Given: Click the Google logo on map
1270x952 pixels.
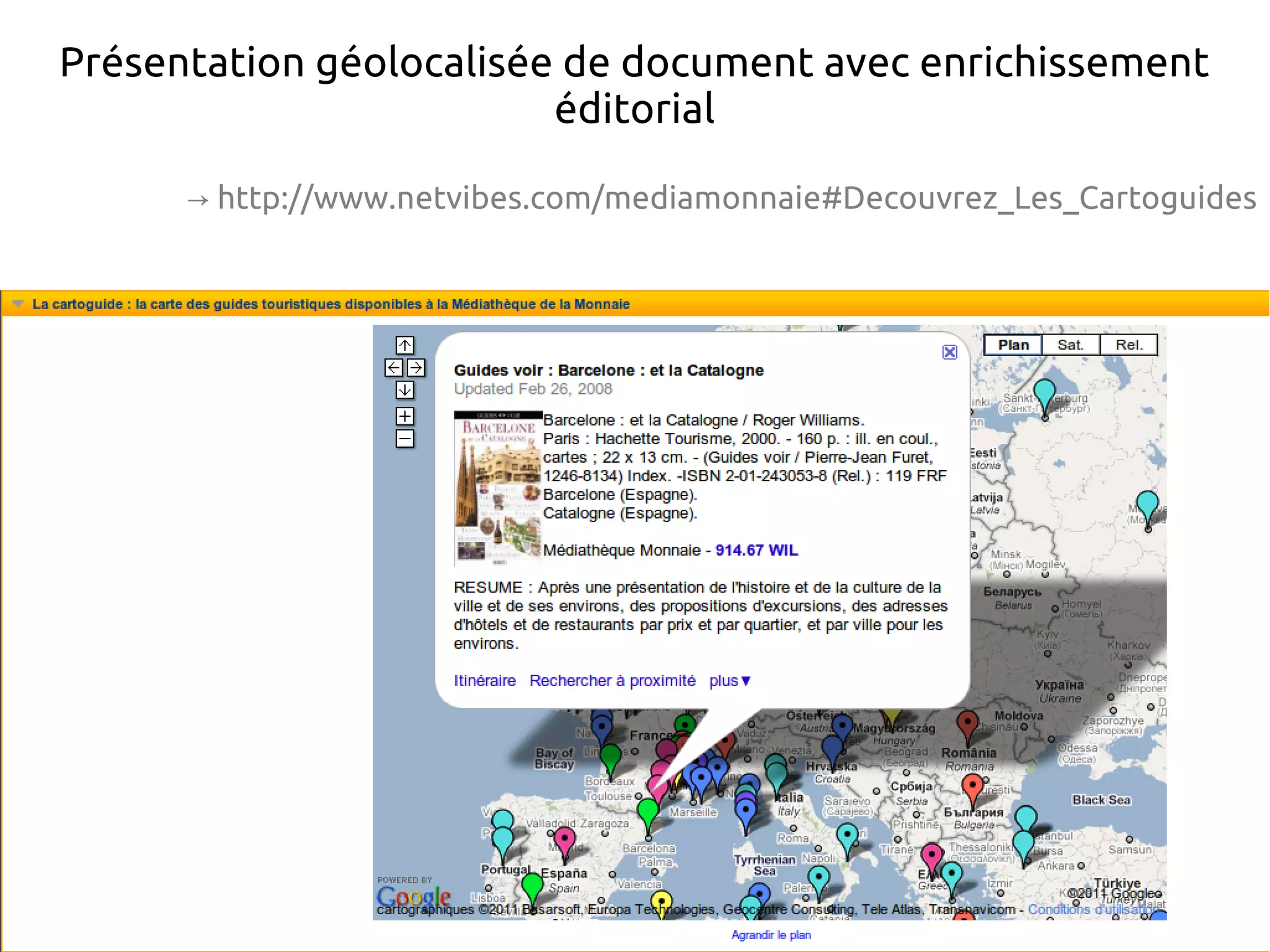Looking at the screenshot, I should pyautogui.click(x=414, y=896).
